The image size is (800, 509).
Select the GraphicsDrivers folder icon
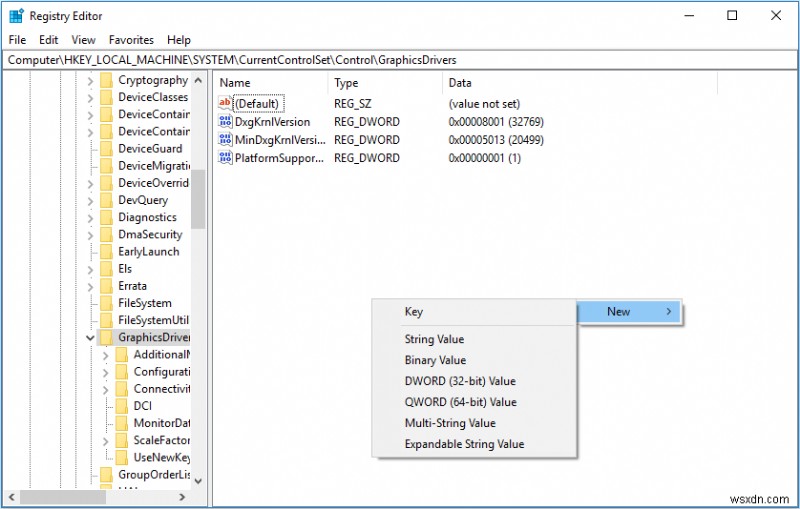(106, 337)
